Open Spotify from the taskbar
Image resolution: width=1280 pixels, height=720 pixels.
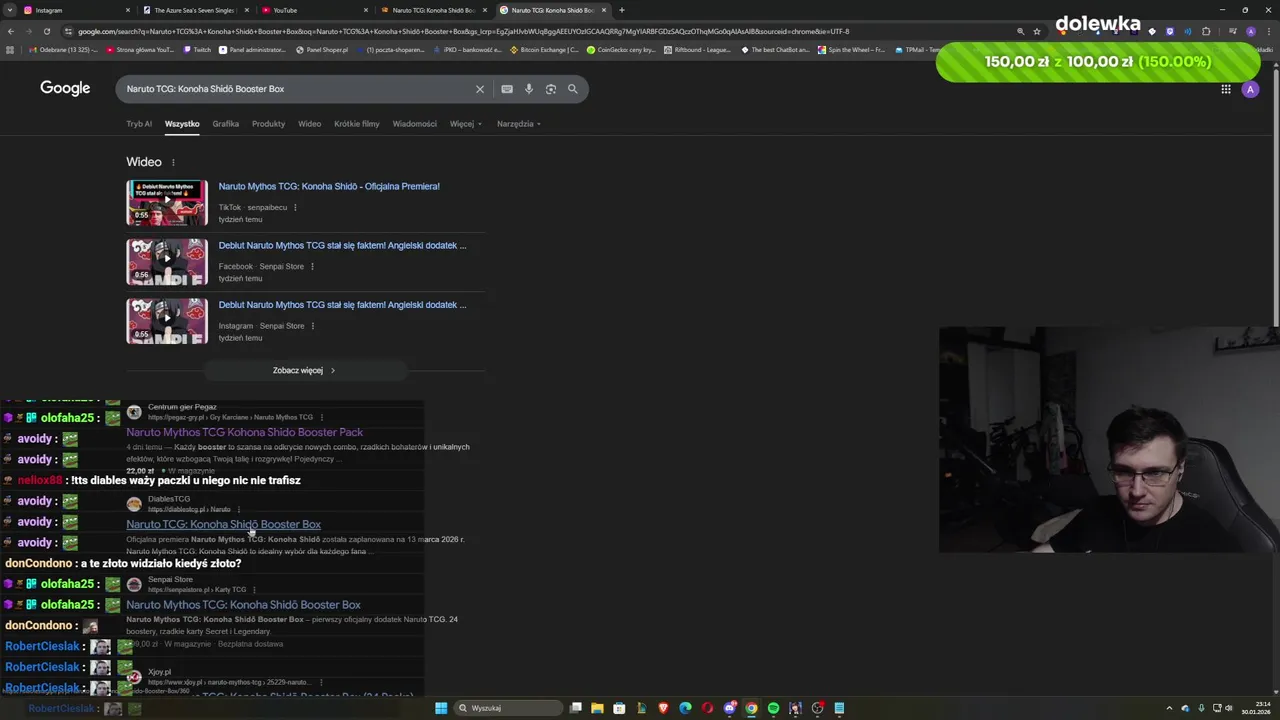click(773, 708)
